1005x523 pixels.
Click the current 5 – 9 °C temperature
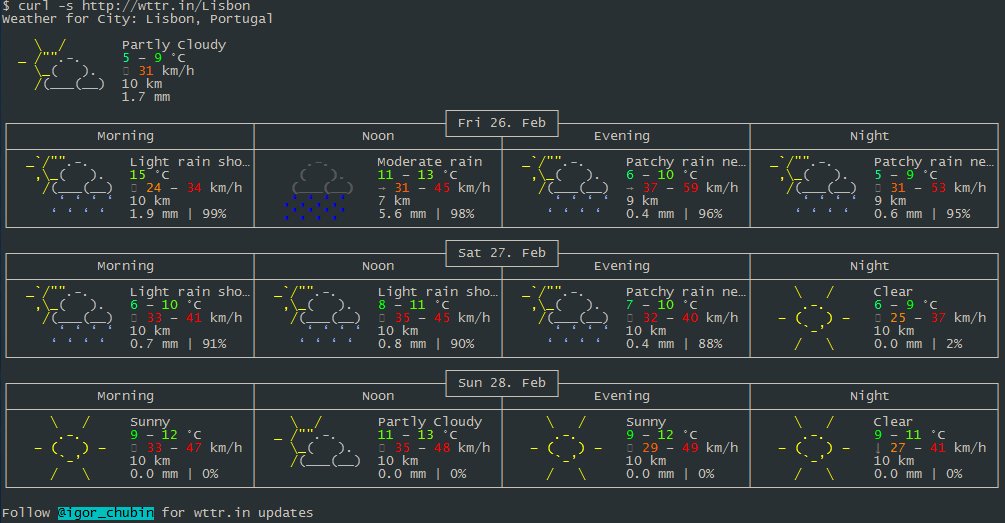pyautogui.click(x=154, y=58)
